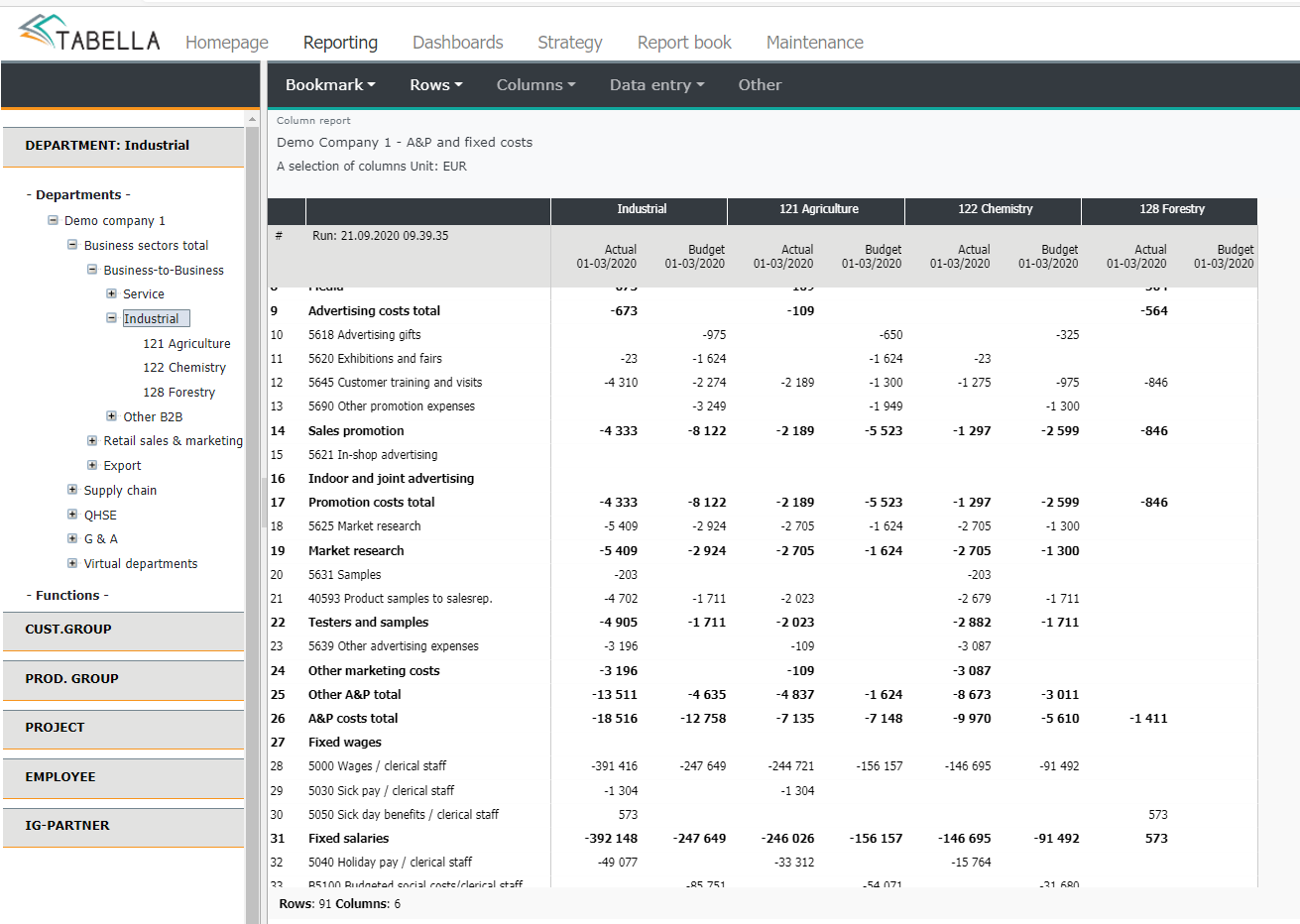This screenshot has height=924, width=1300.
Task: Click the Other toolbar menu
Action: (x=760, y=85)
